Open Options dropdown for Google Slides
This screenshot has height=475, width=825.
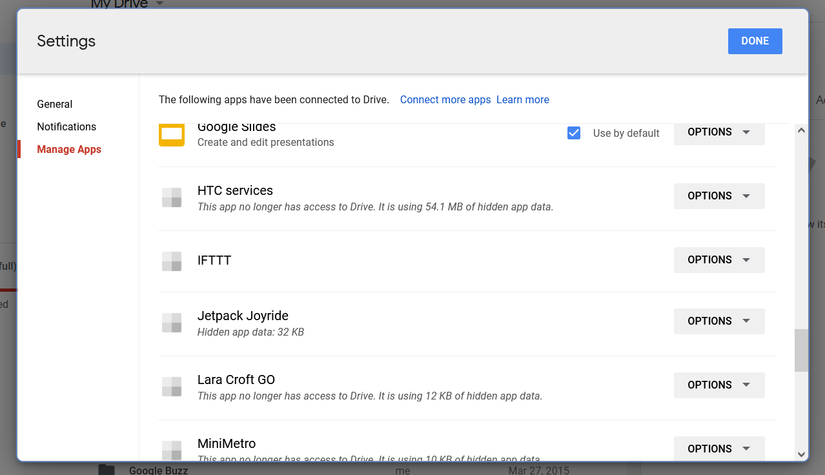pyautogui.click(x=719, y=132)
